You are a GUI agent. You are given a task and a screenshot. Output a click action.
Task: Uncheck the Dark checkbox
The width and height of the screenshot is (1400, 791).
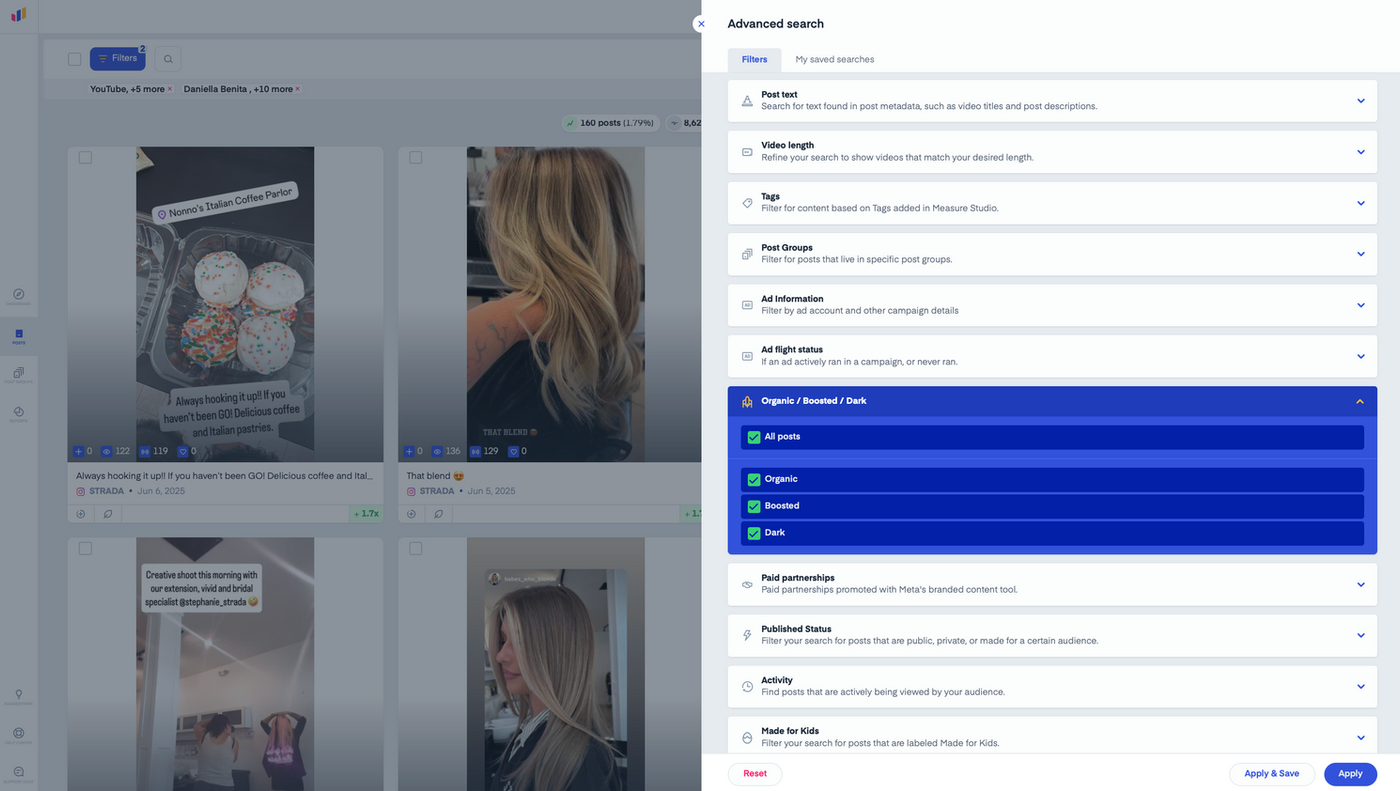point(754,533)
